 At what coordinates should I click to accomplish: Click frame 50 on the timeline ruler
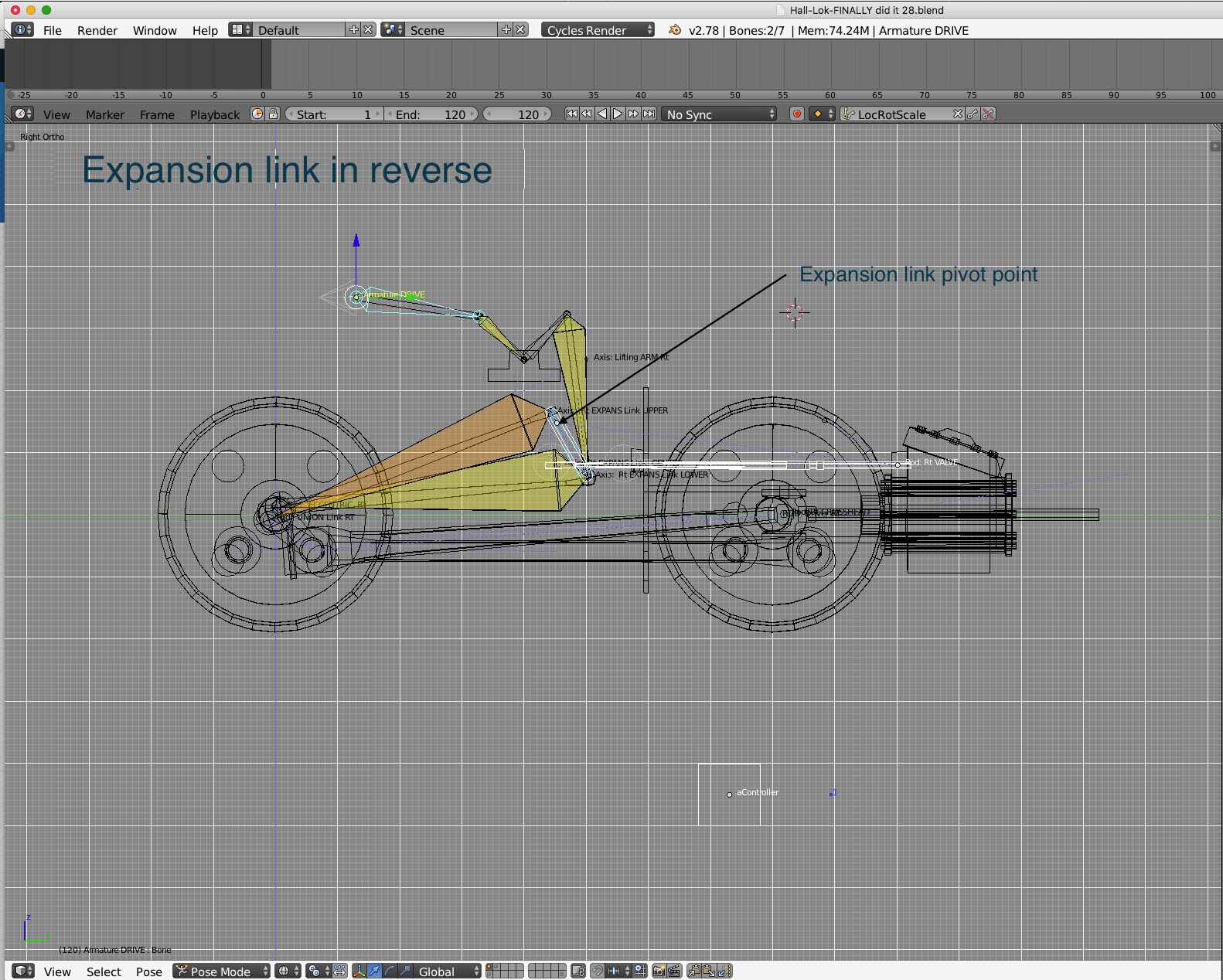click(734, 95)
